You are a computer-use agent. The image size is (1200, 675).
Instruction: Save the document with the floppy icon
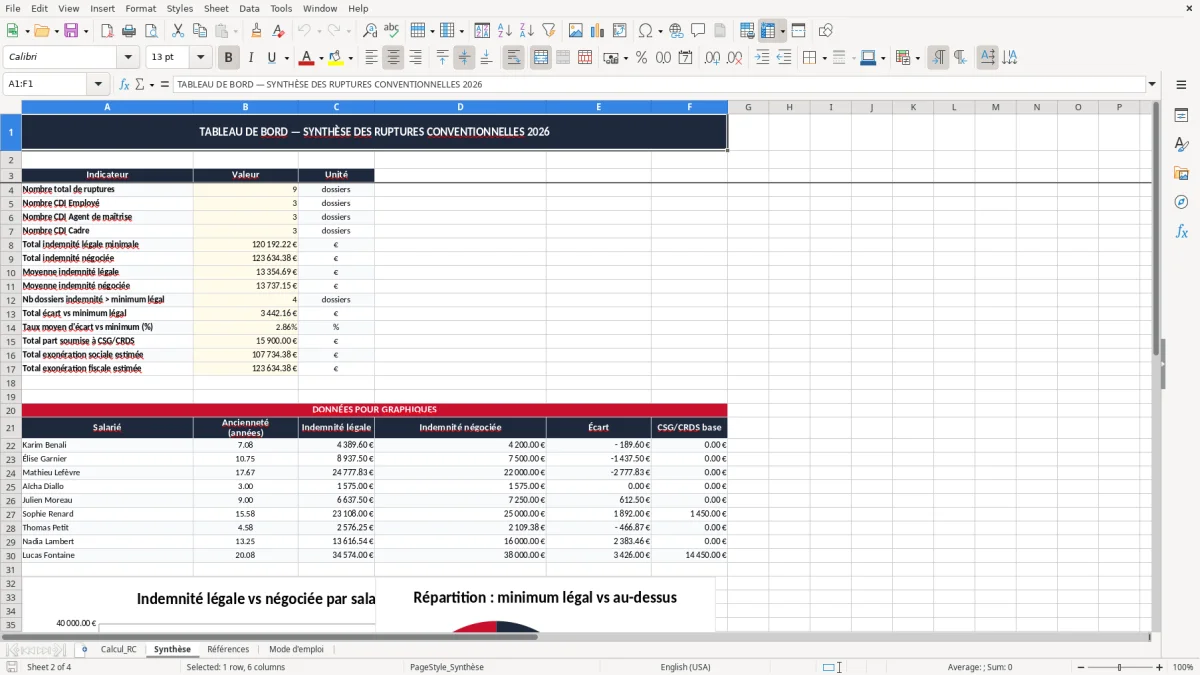coord(71,31)
